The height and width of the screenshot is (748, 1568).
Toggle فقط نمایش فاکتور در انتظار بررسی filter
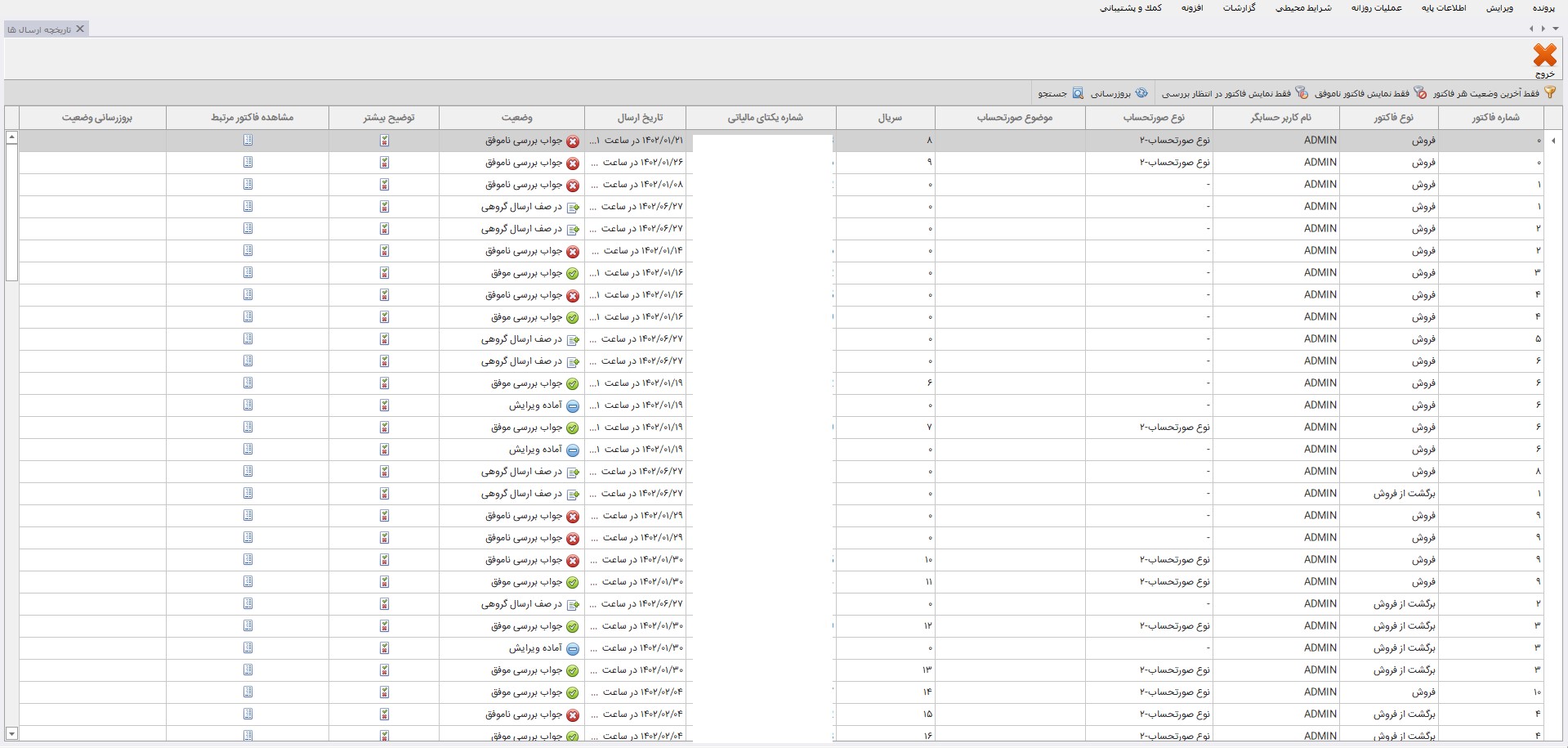click(1302, 93)
